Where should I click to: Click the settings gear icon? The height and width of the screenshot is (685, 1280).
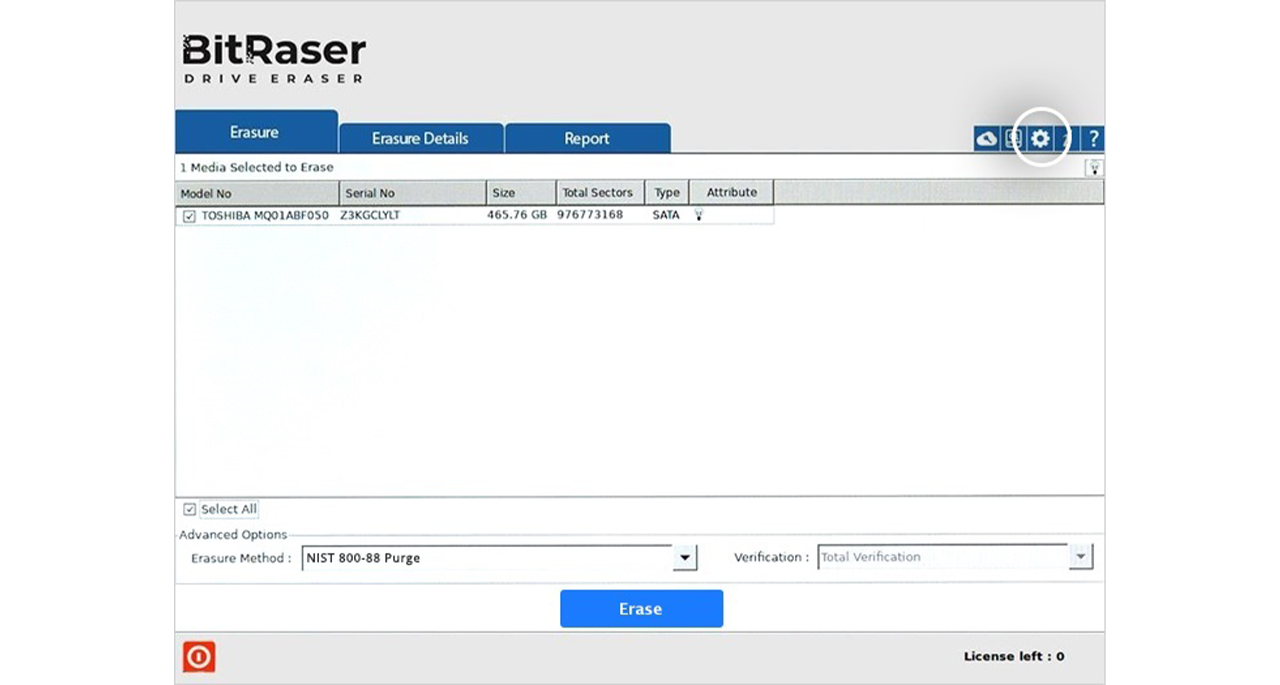(x=1040, y=139)
